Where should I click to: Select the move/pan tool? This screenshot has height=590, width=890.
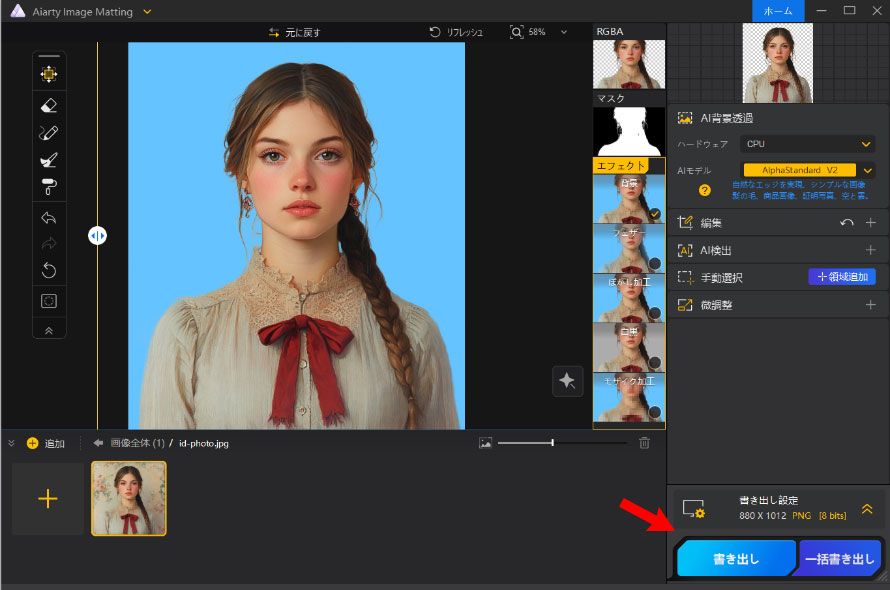49,74
